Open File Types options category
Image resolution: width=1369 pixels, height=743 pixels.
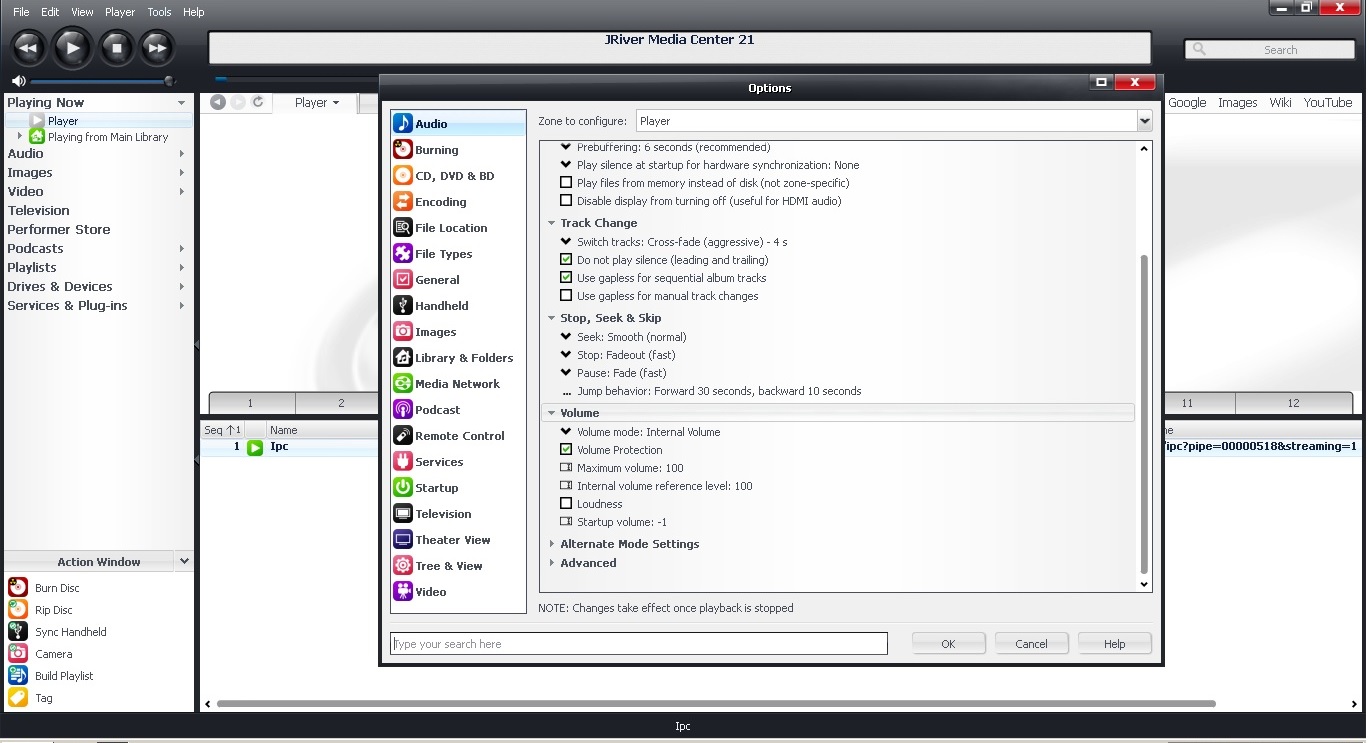tap(458, 254)
